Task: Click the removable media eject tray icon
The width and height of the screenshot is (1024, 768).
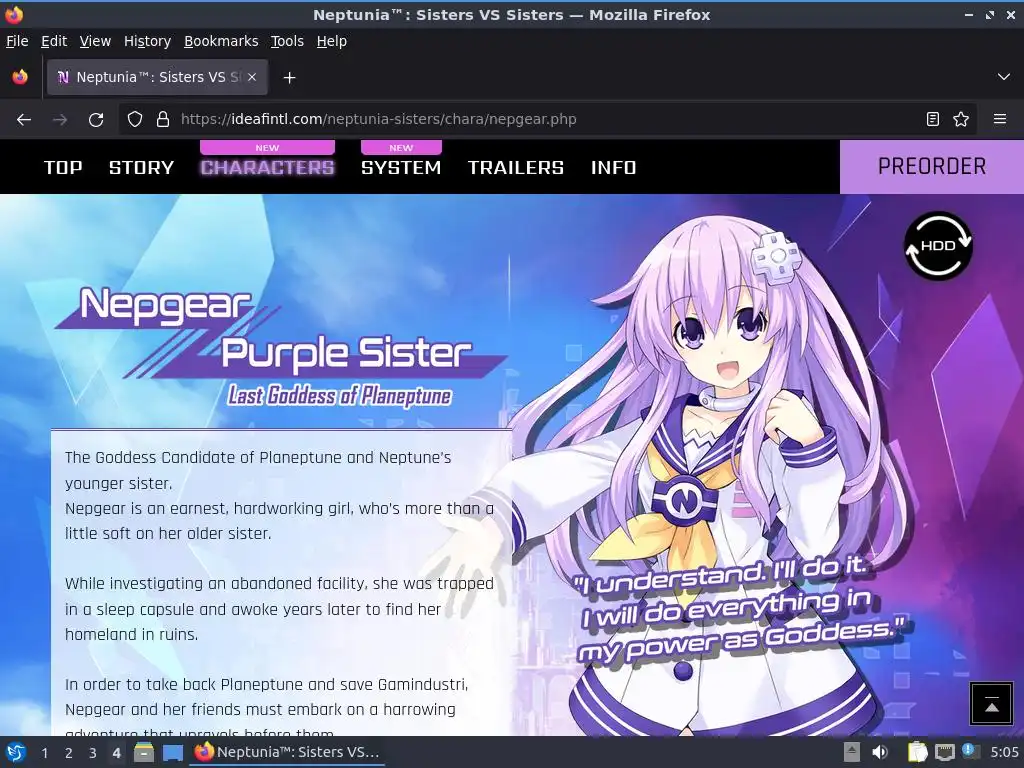Action: click(x=852, y=752)
